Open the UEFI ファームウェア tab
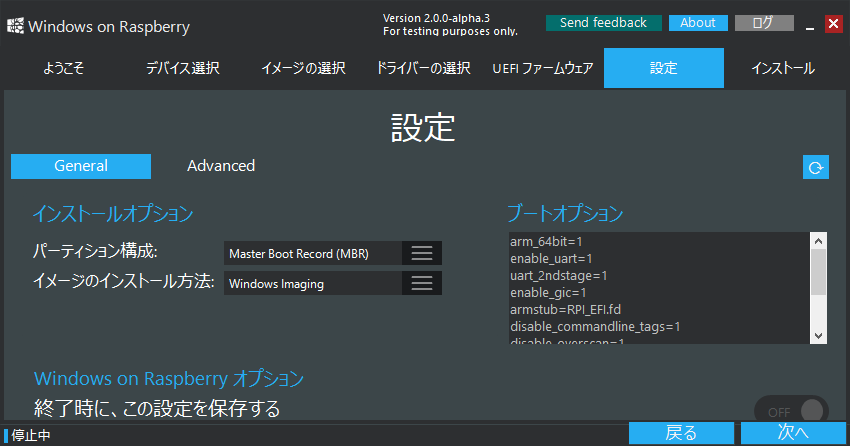The height and width of the screenshot is (446, 850). (543, 68)
